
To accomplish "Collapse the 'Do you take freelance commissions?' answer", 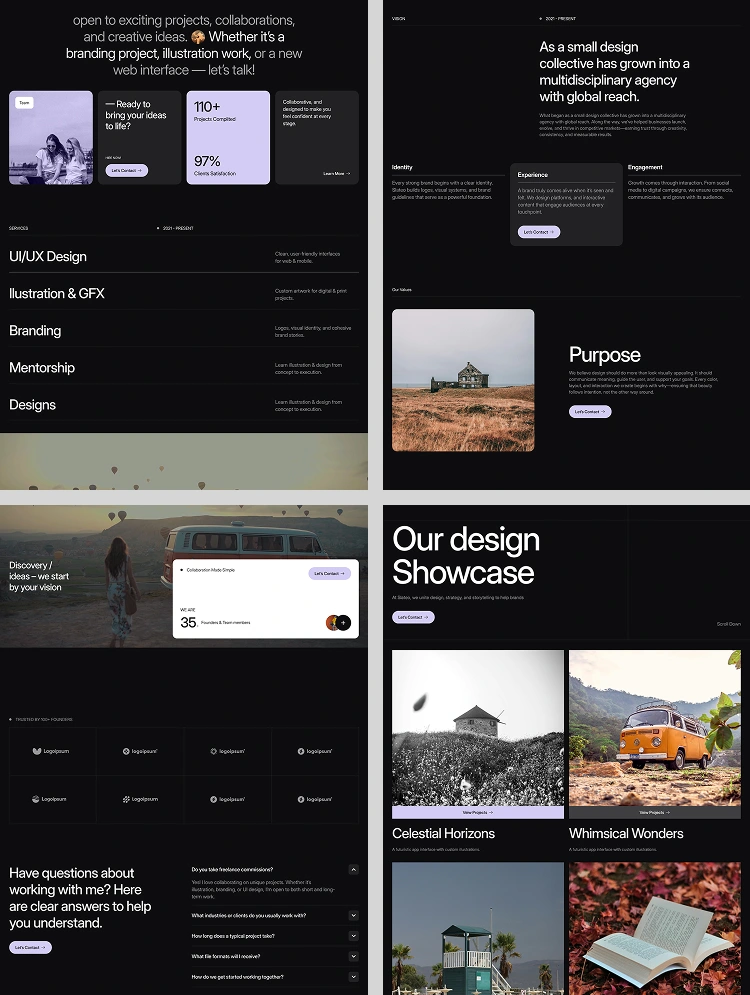I will 353,870.
